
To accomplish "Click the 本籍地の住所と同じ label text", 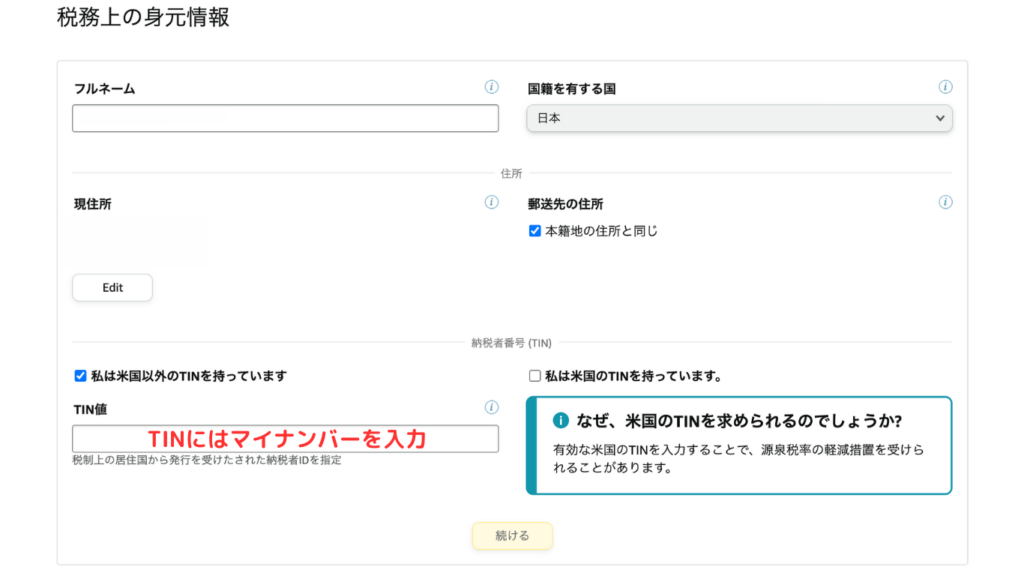I will tap(601, 231).
